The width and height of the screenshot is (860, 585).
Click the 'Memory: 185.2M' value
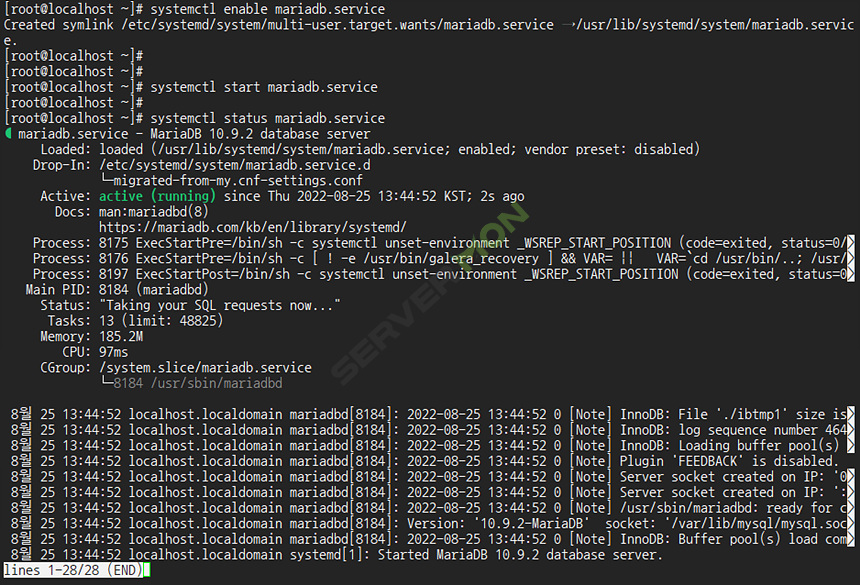[121, 337]
